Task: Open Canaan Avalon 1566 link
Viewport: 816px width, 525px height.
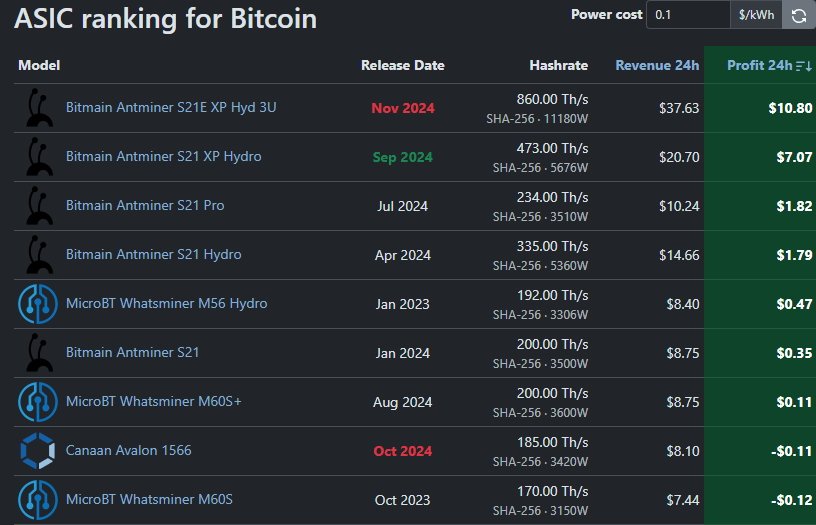Action: pyautogui.click(x=129, y=450)
